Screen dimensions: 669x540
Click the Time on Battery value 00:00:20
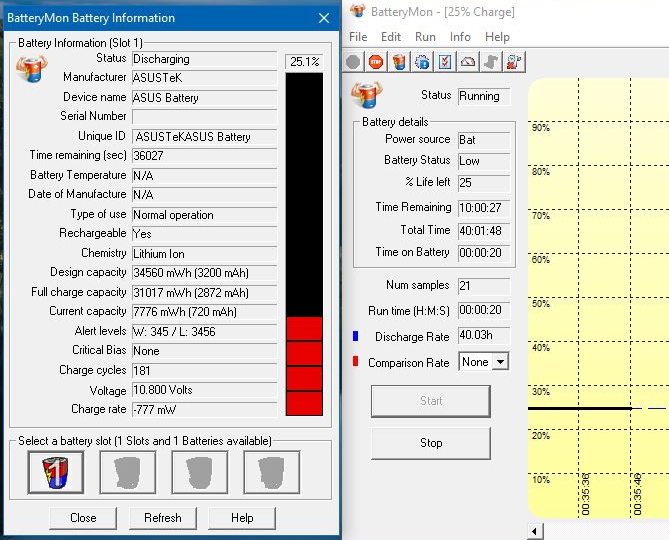484,253
